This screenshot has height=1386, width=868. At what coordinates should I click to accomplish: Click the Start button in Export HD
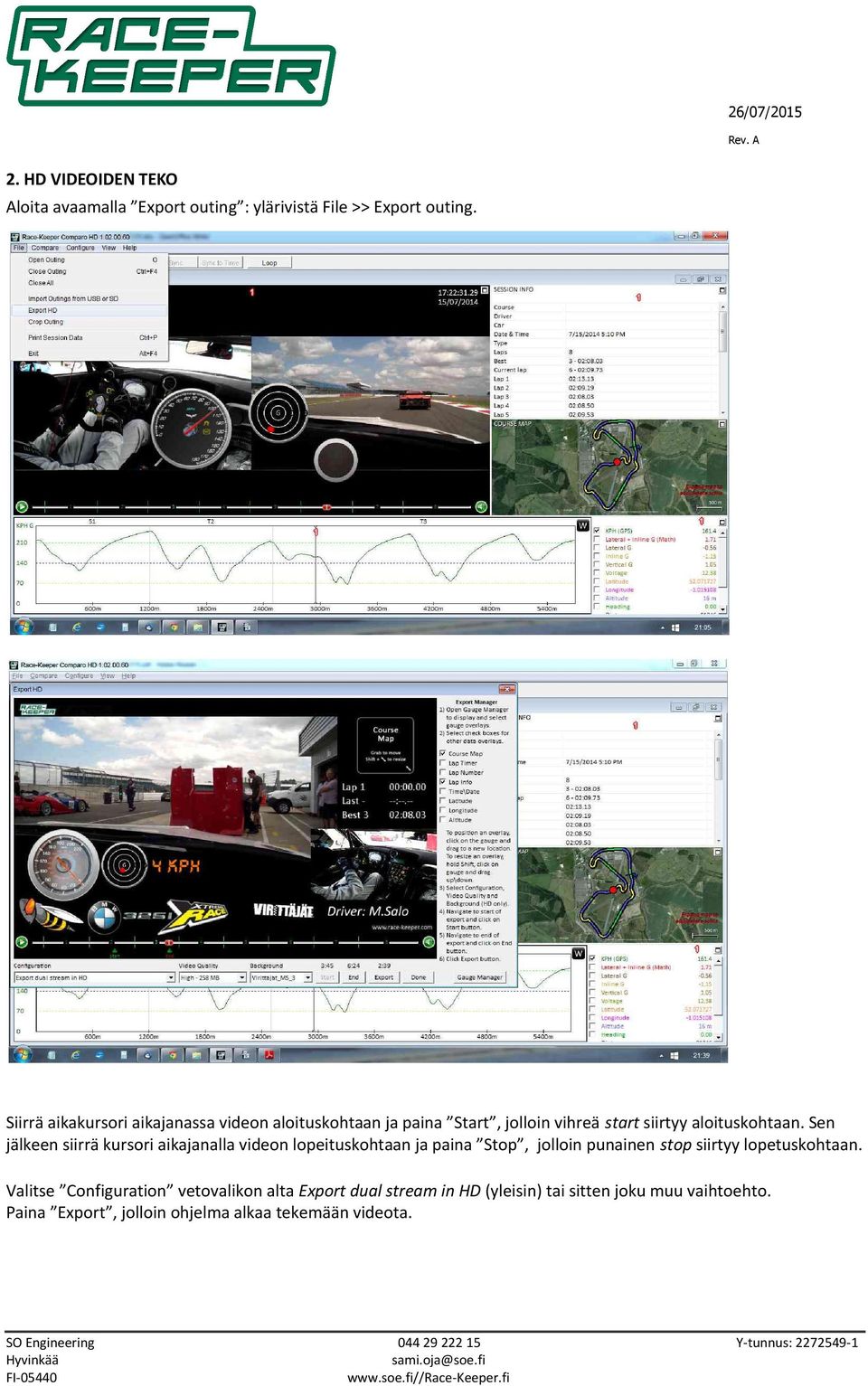pyautogui.click(x=327, y=977)
